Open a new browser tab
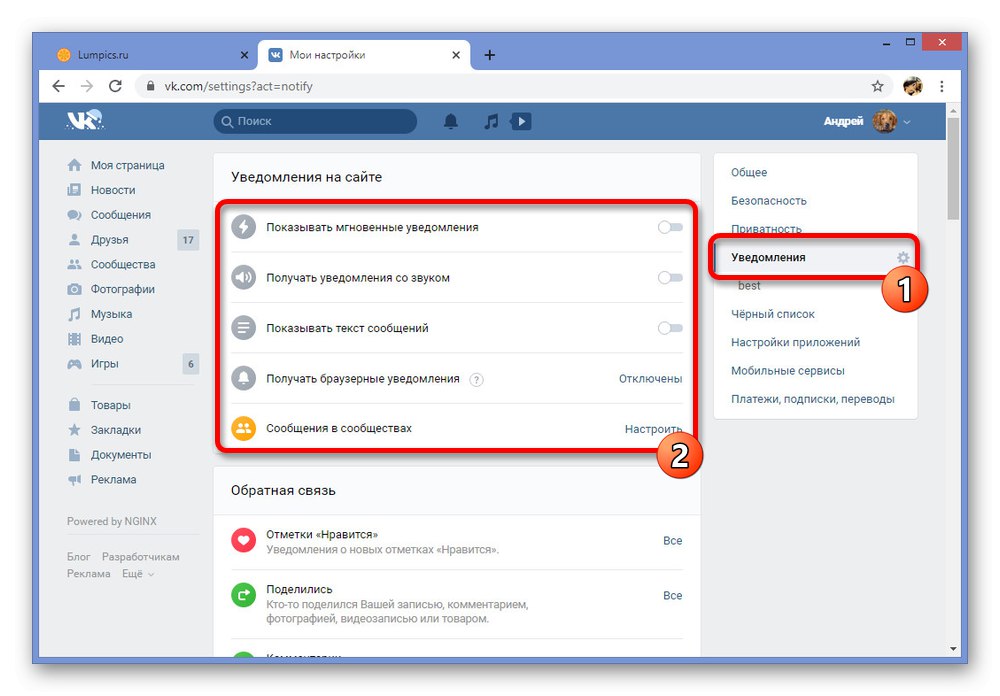Viewport: 1000px width, 696px height. point(489,55)
